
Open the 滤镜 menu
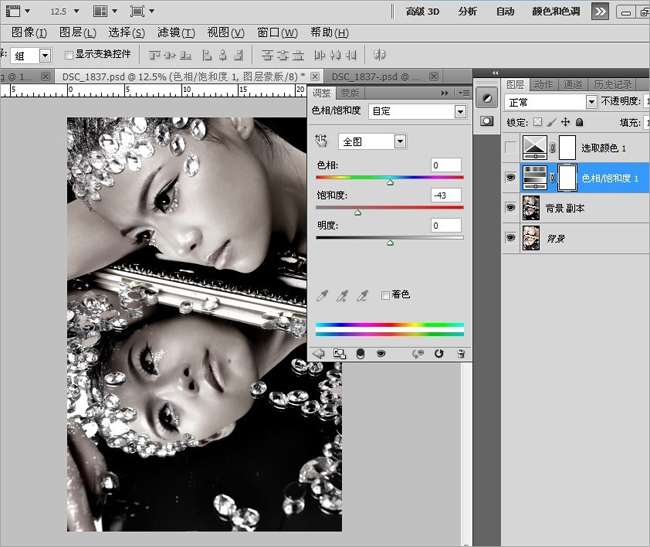point(176,33)
